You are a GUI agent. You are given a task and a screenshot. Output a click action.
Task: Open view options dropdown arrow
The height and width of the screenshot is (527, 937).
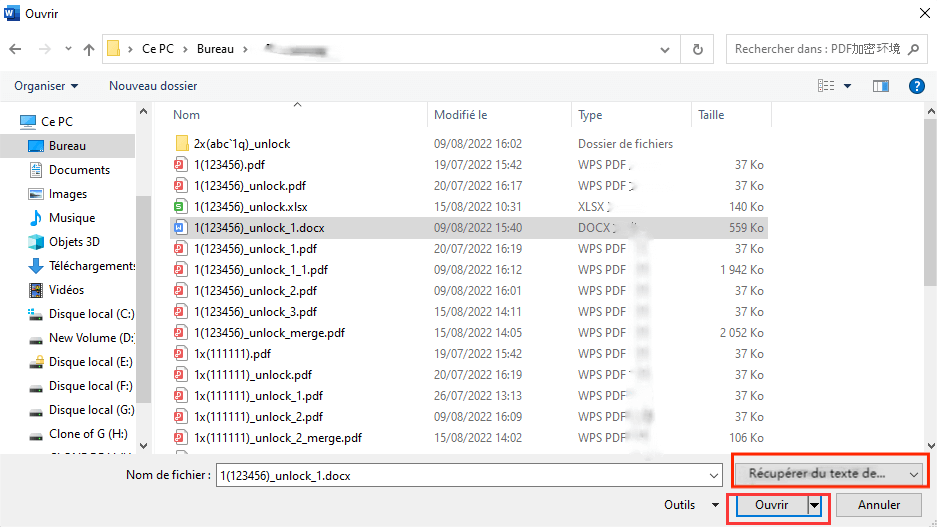click(847, 86)
